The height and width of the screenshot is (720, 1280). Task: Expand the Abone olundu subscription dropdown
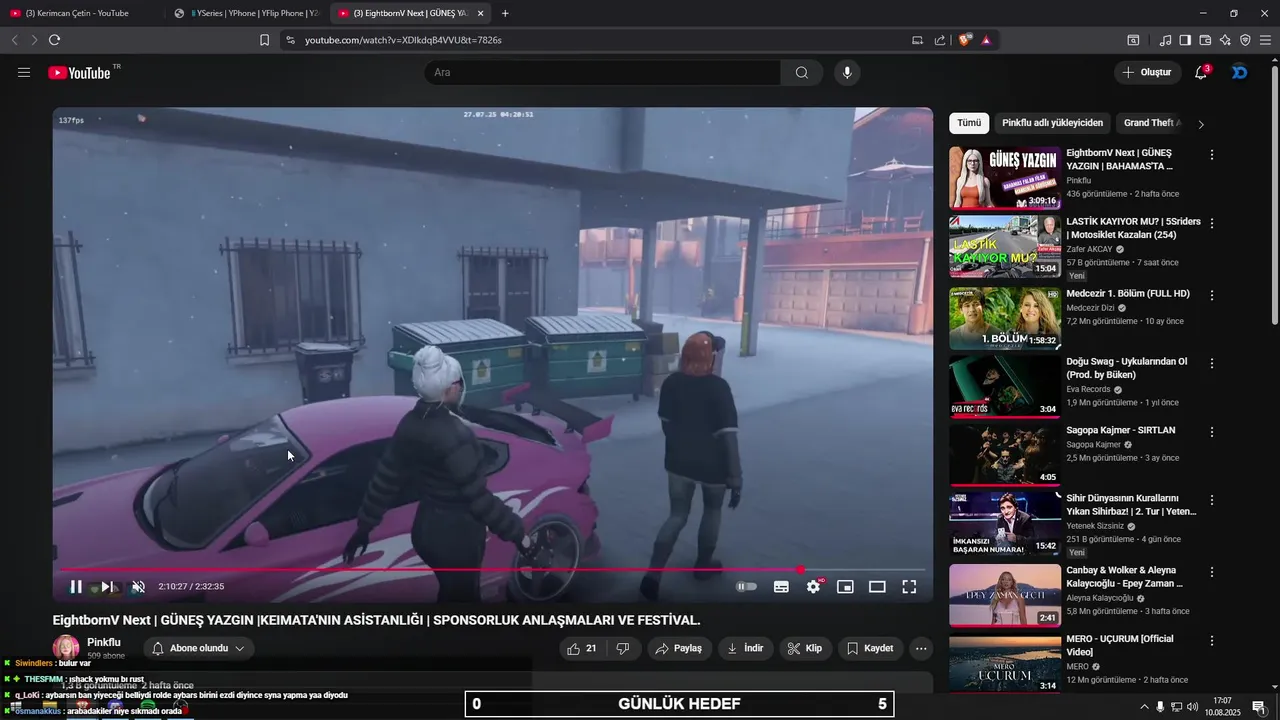point(198,648)
